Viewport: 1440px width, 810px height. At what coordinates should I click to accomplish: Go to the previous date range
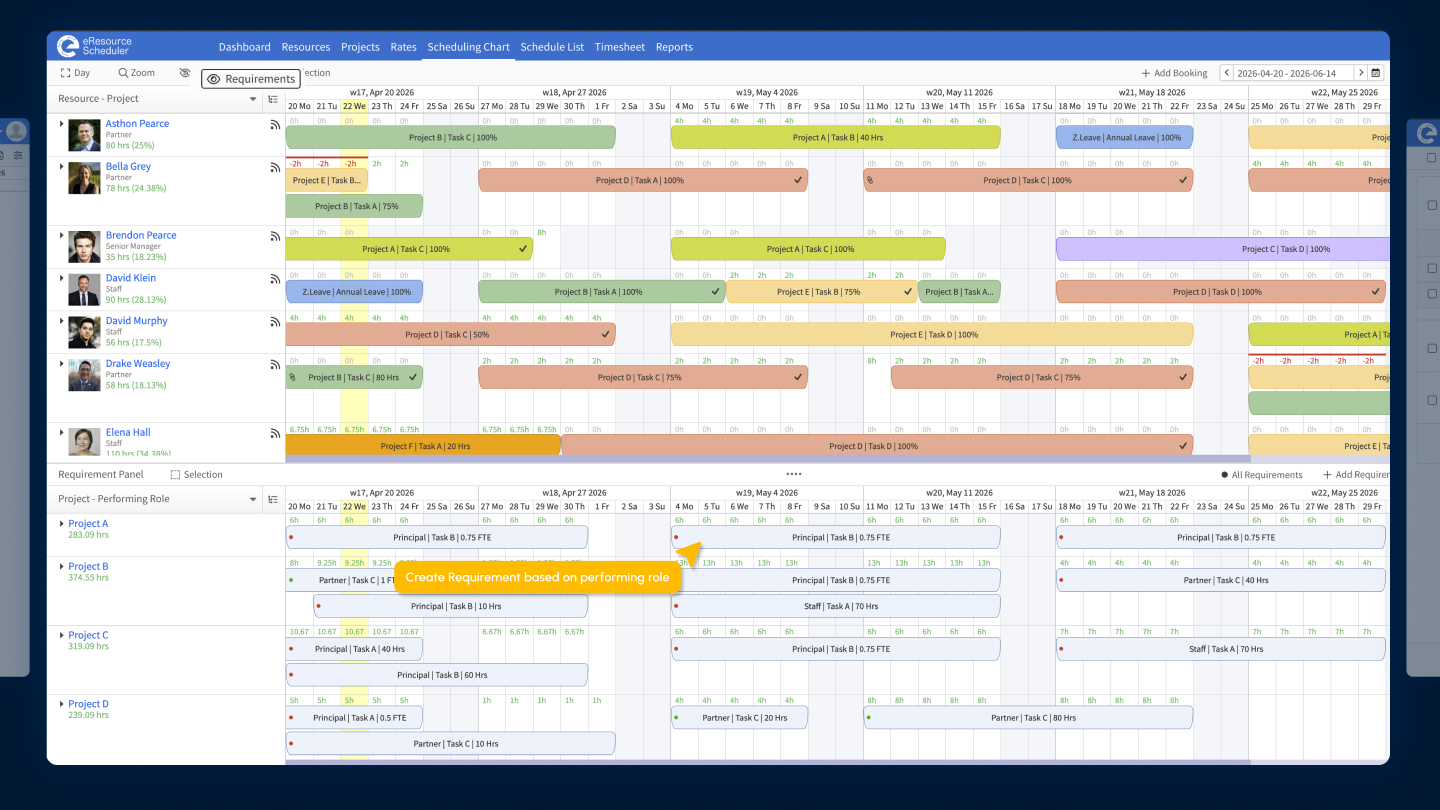(1226, 73)
